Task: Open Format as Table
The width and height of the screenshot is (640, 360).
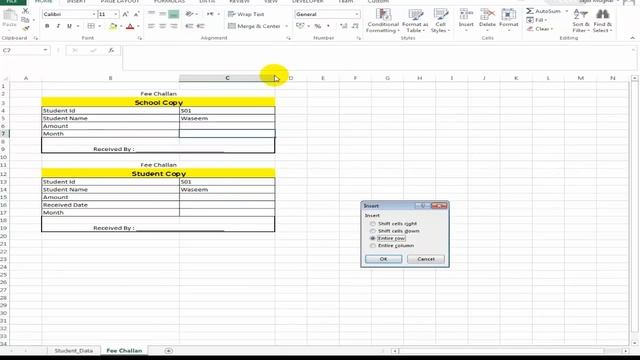Action: point(415,21)
